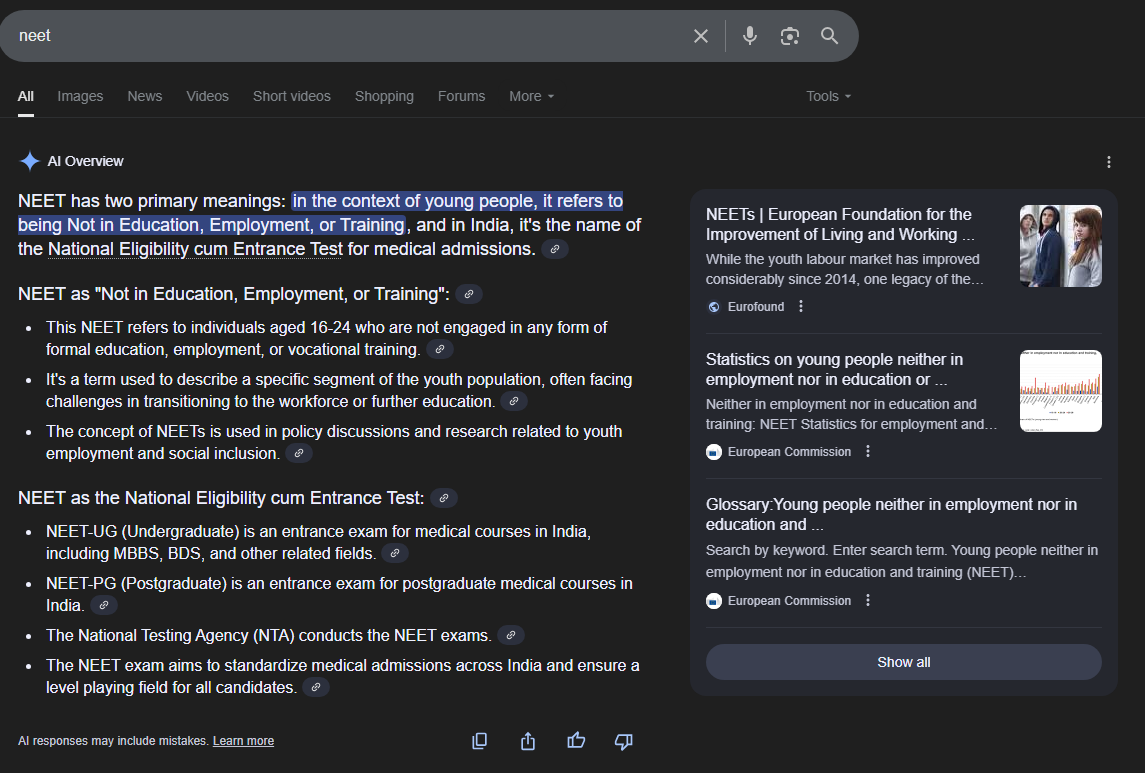Screen dimensions: 1145x773
Task: Click source link icon after 'vocational training.'
Action: (x=440, y=350)
